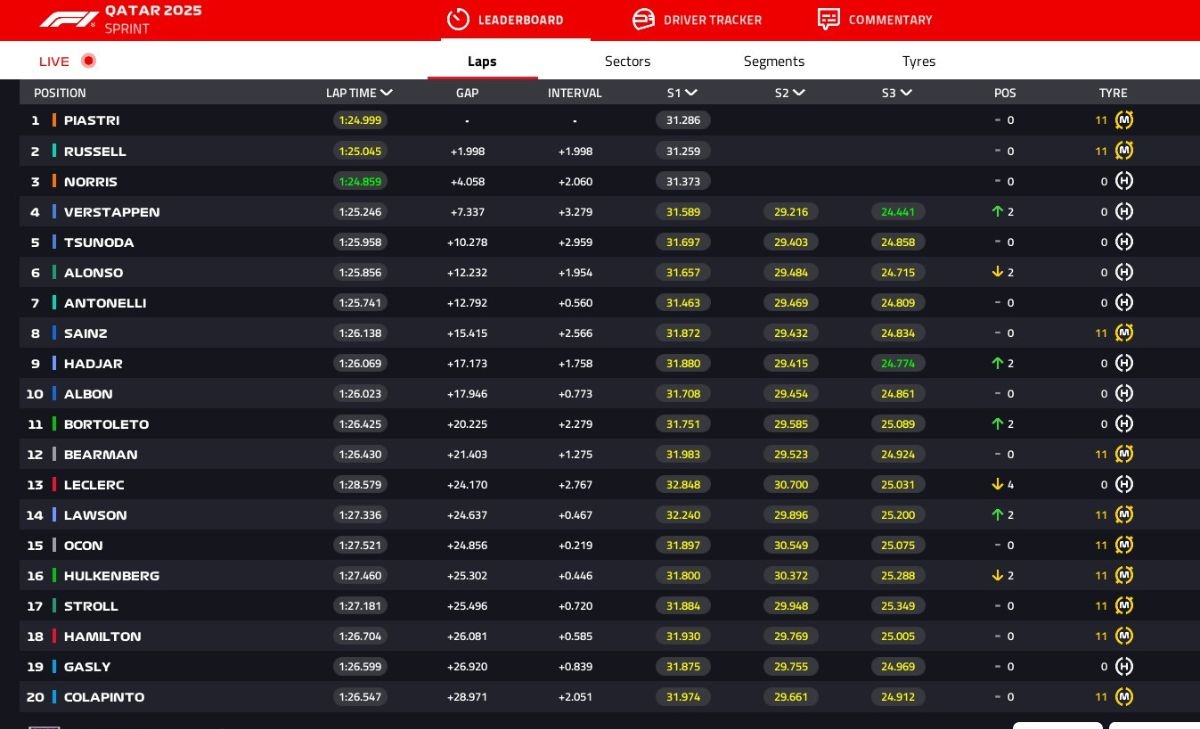Click the F1 logo in header
Image resolution: width=1200 pixels, height=729 pixels.
click(68, 19)
